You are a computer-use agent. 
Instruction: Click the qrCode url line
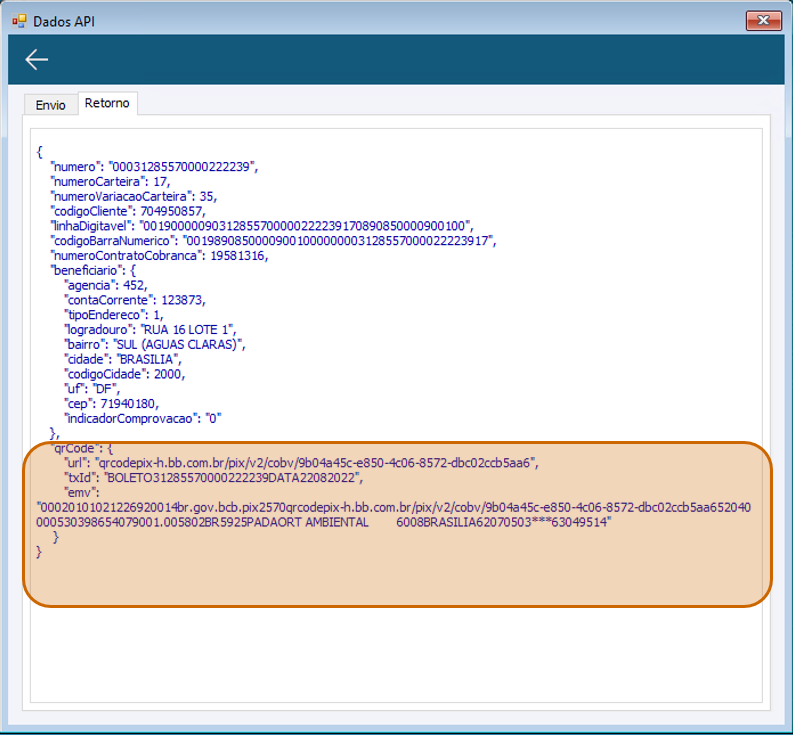[x=301, y=463]
